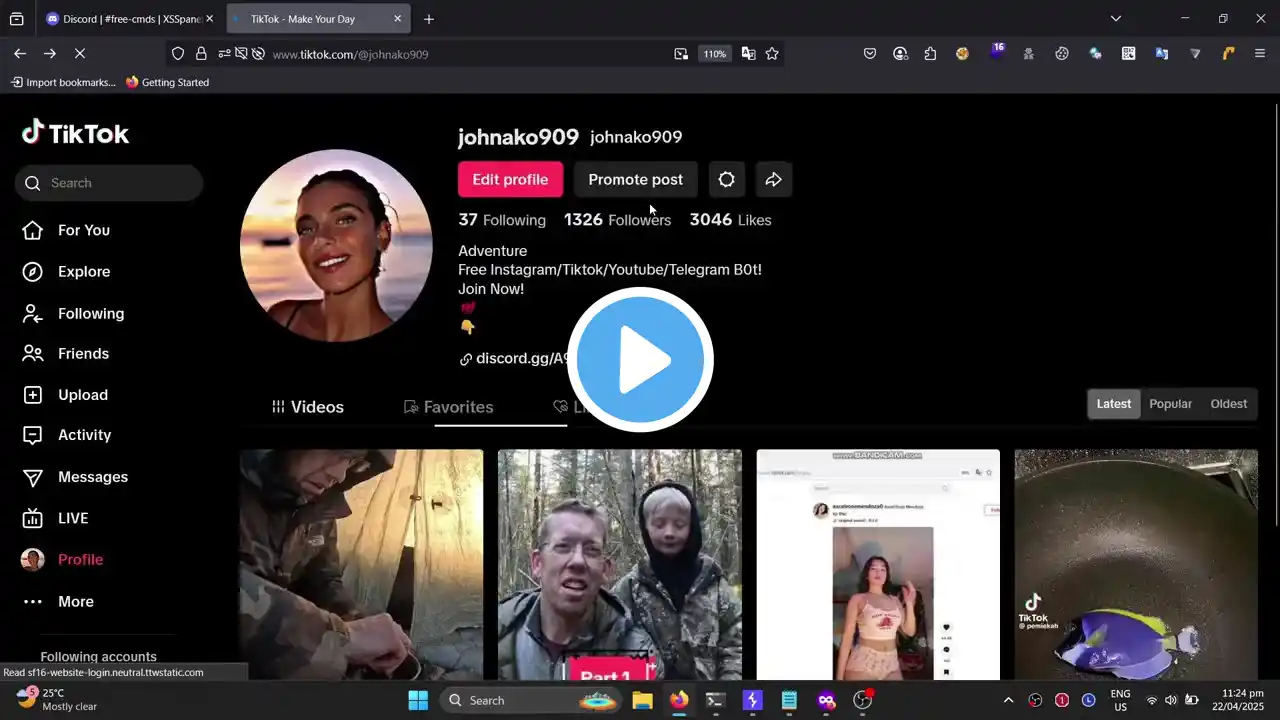The image size is (1280, 720).
Task: Open the Firefox extensions puzzle icon
Action: pos(931,54)
